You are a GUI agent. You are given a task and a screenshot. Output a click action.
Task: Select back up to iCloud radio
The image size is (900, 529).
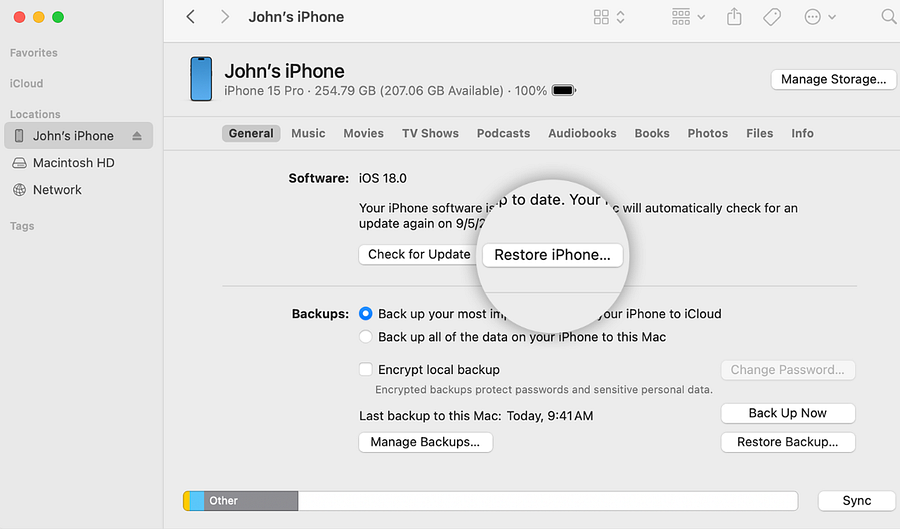tap(366, 313)
